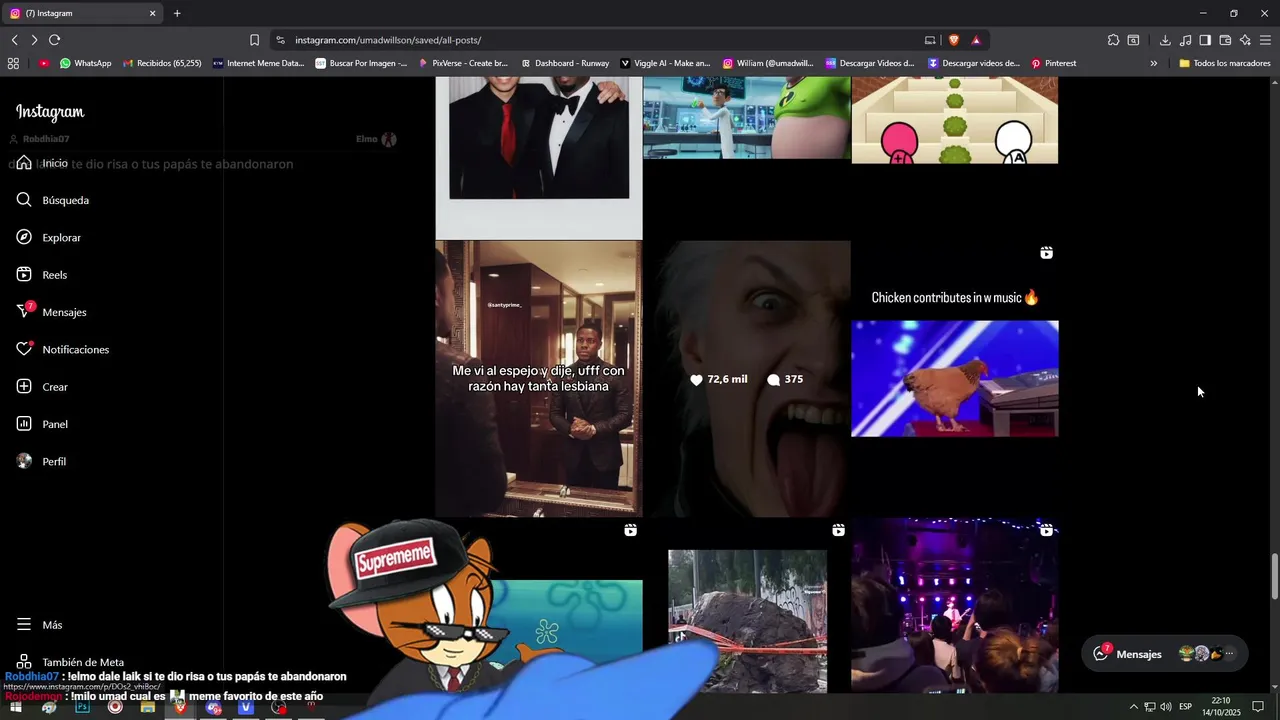Expand hidden bookmarks chevron

(1153, 63)
